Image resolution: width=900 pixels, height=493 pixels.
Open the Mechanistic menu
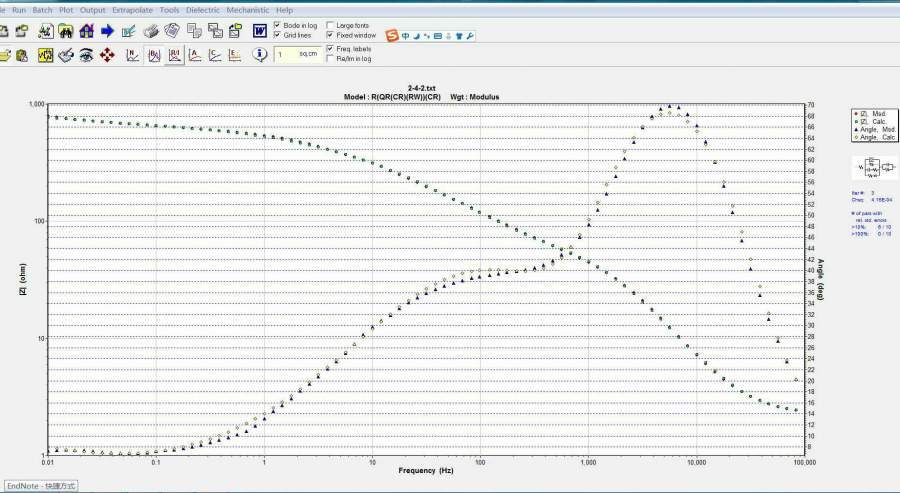coord(248,10)
